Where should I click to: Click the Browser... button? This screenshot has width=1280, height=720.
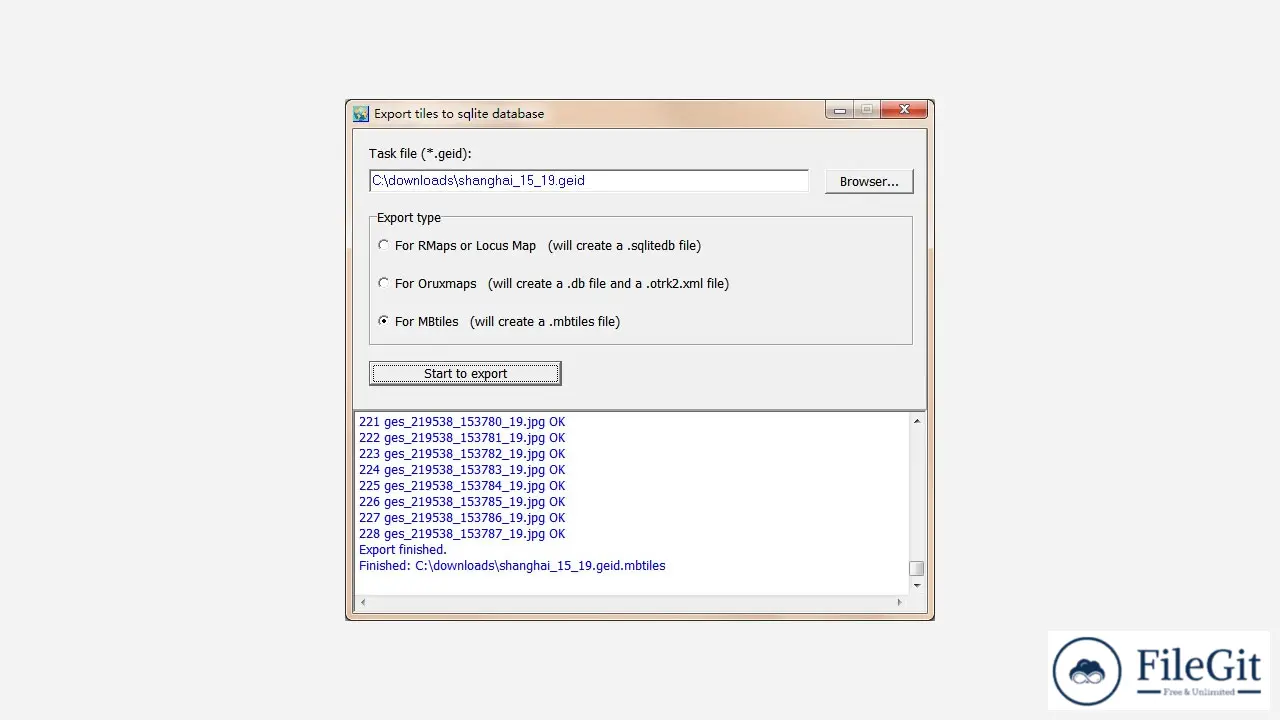tap(869, 181)
